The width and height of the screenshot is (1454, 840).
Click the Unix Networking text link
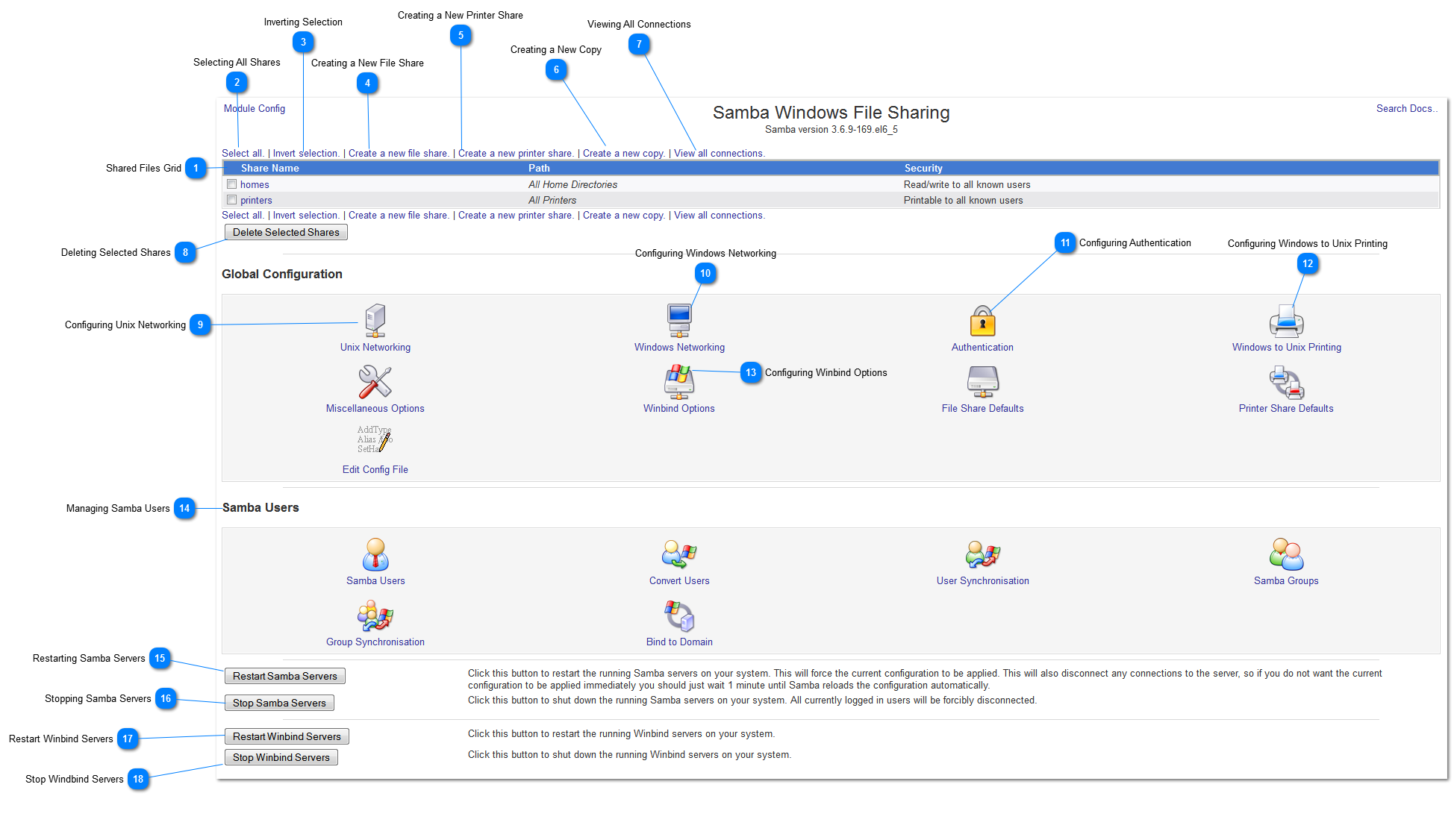click(x=375, y=348)
